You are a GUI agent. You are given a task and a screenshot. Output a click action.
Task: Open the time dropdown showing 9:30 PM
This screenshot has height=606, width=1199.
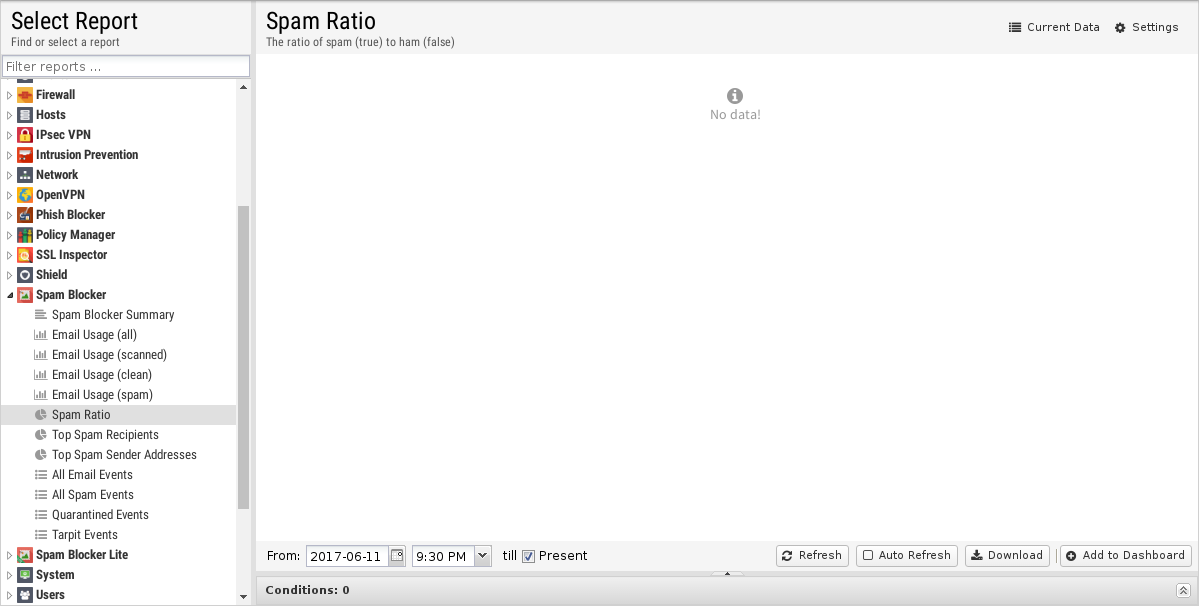point(483,556)
